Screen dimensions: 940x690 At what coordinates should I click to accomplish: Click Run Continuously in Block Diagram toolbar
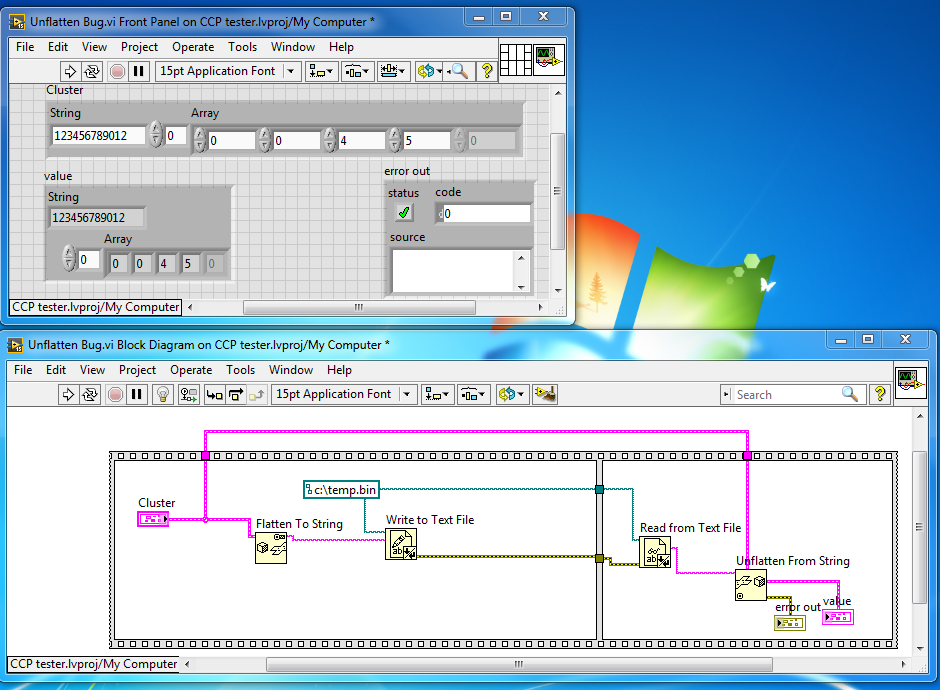(91, 394)
